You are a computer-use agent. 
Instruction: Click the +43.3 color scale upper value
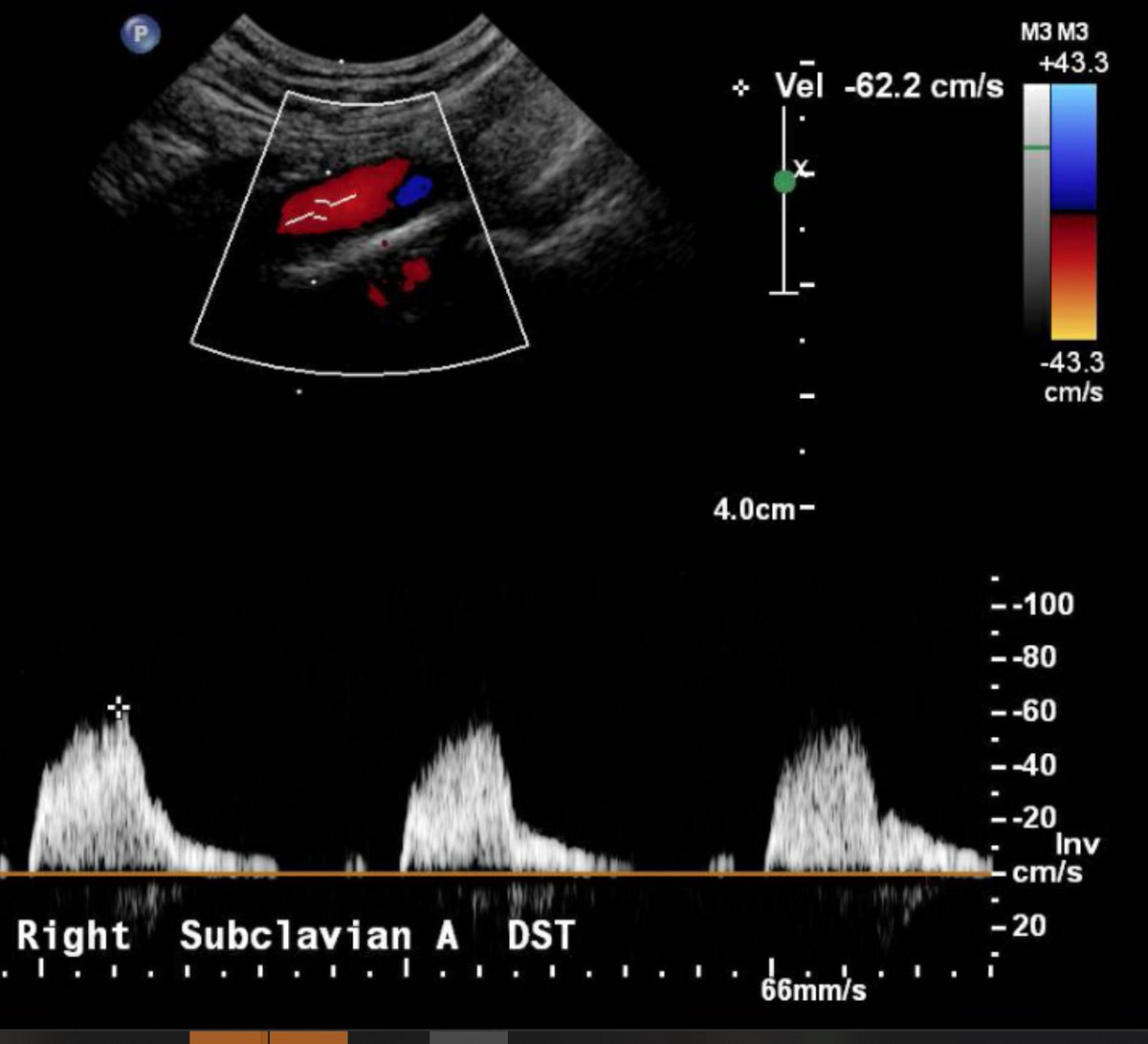coord(1074,64)
